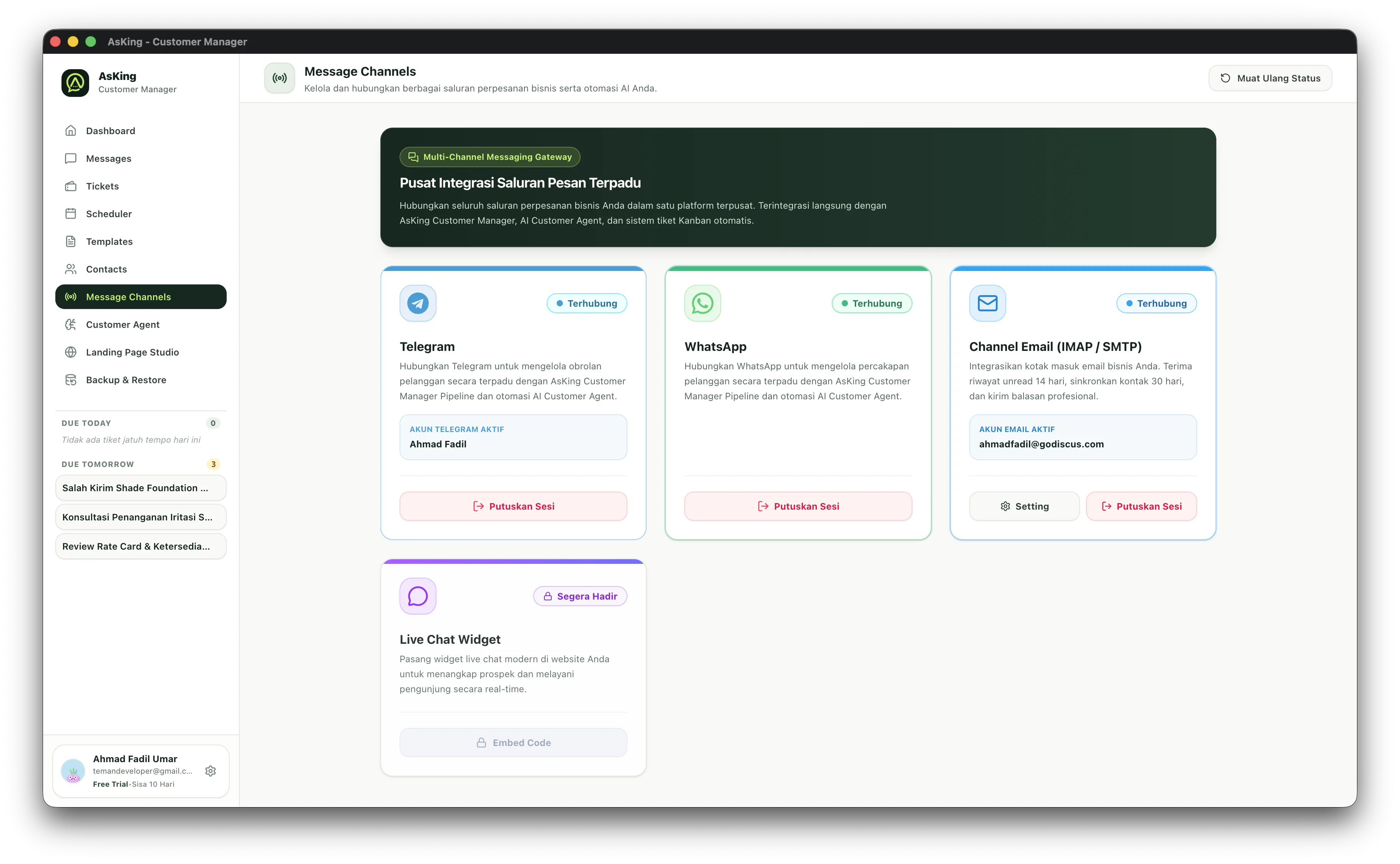The image size is (1400, 864).
Task: Click the Contacts people icon
Action: click(71, 269)
